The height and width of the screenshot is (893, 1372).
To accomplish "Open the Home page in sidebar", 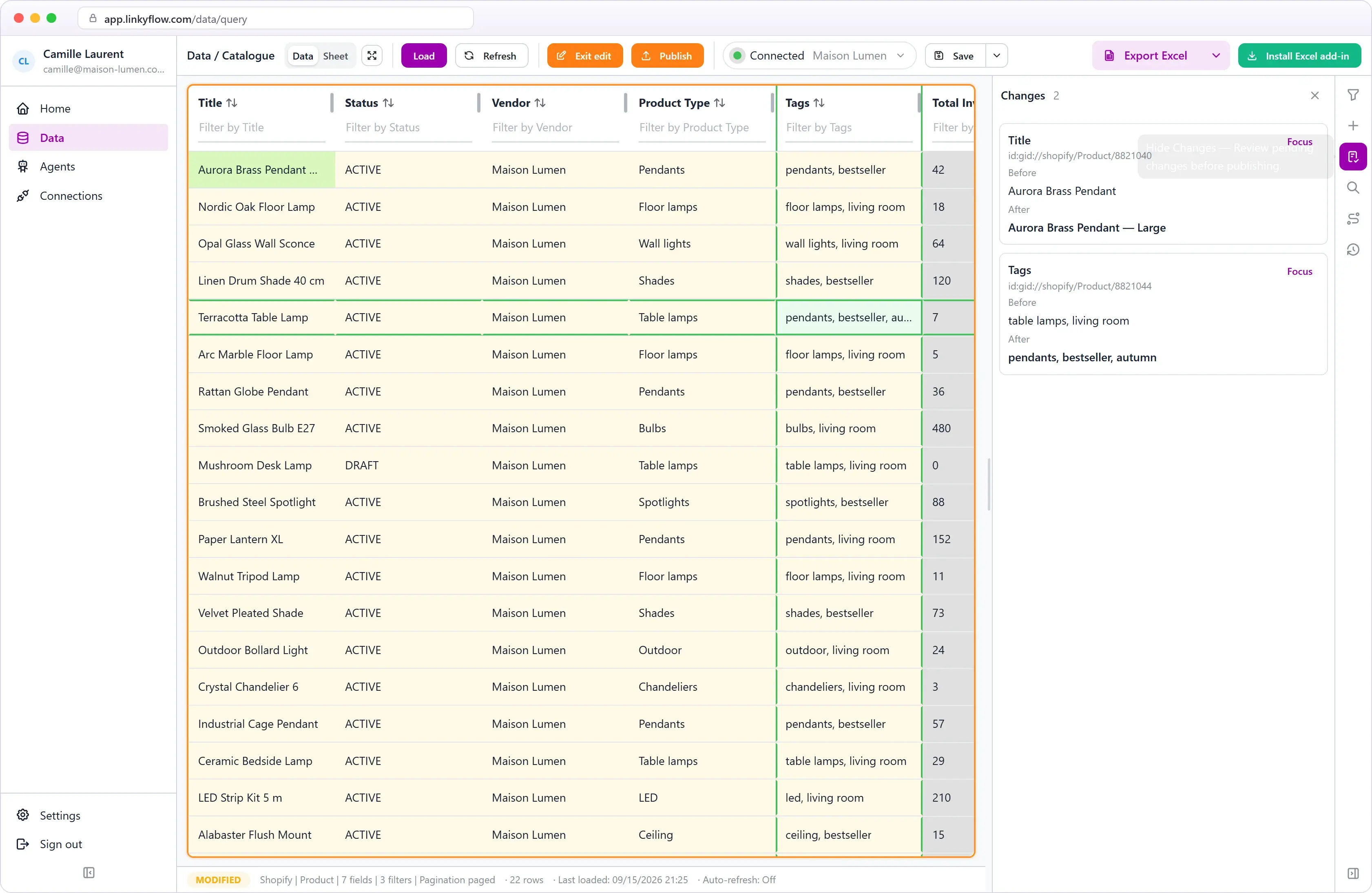I will (x=88, y=108).
